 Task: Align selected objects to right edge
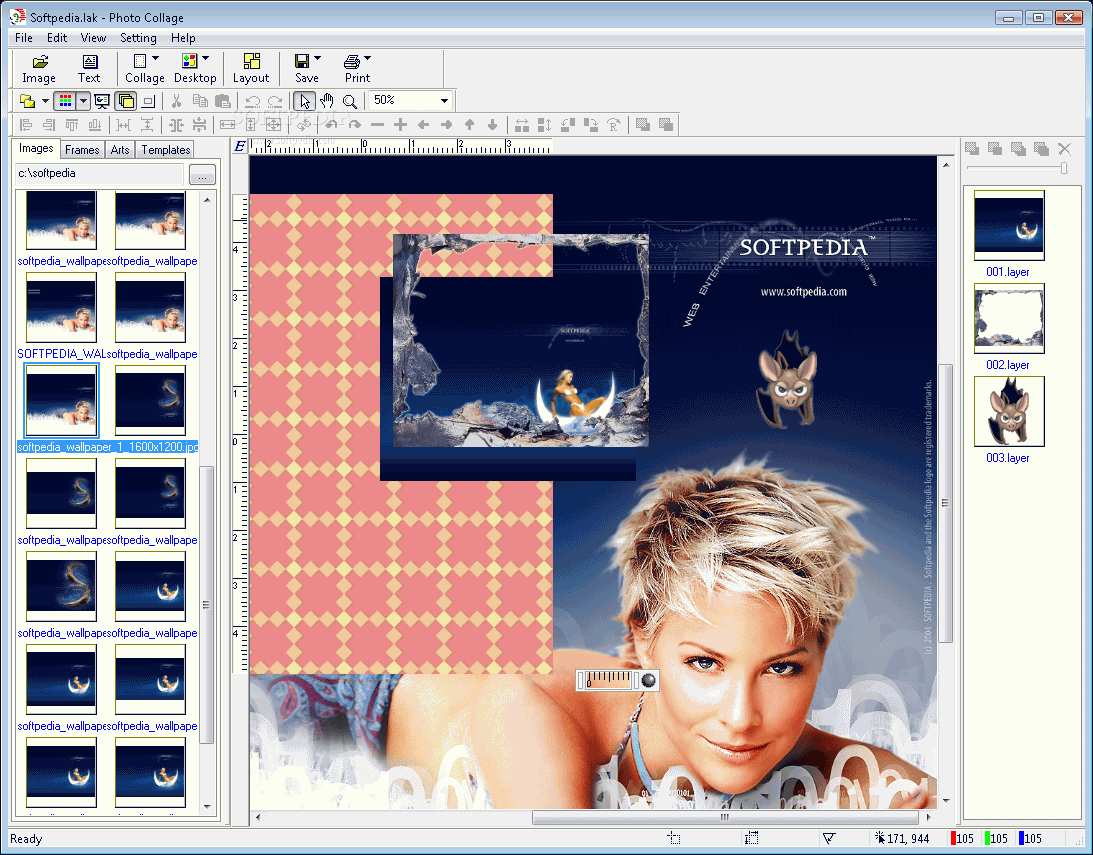49,125
